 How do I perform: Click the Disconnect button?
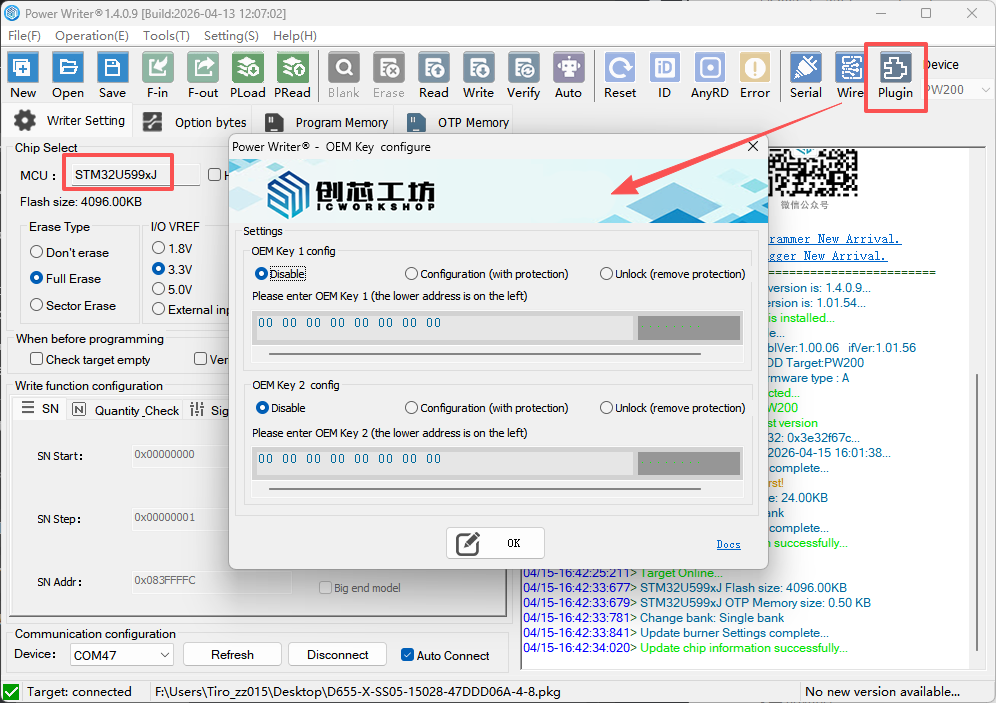point(338,655)
